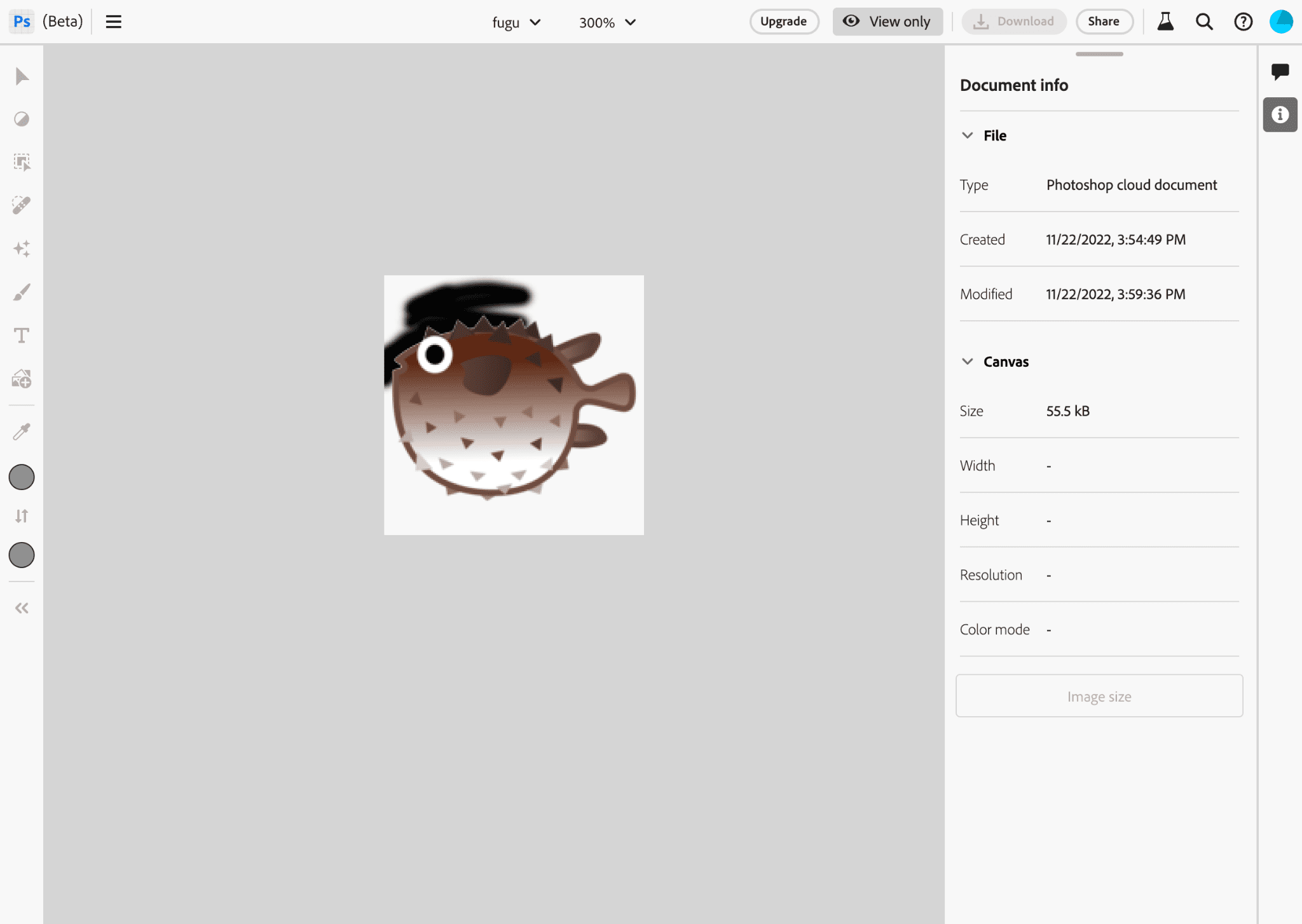Viewport: 1302px width, 924px height.
Task: Click the Share button
Action: 1101,22
